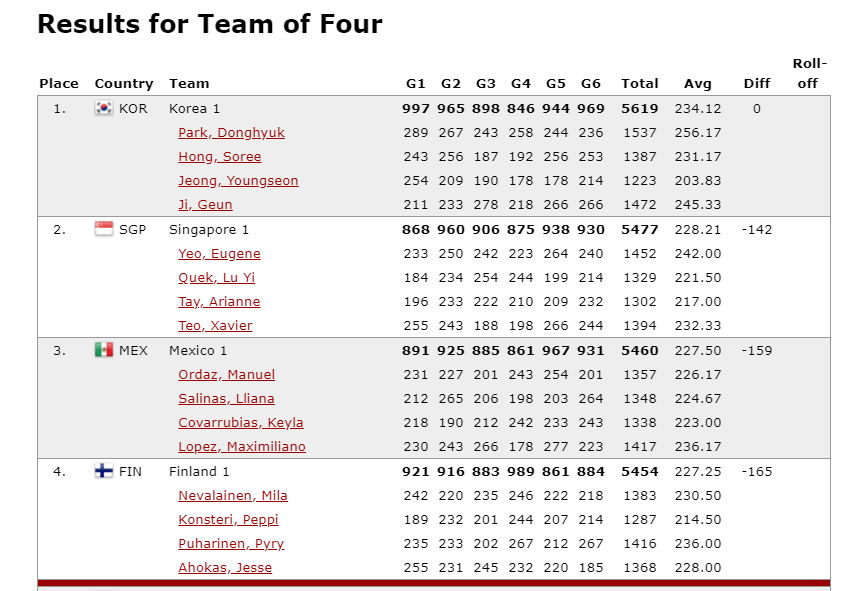The height and width of the screenshot is (591, 856).
Task: Select Teo, Xavier link
Action: [x=215, y=326]
